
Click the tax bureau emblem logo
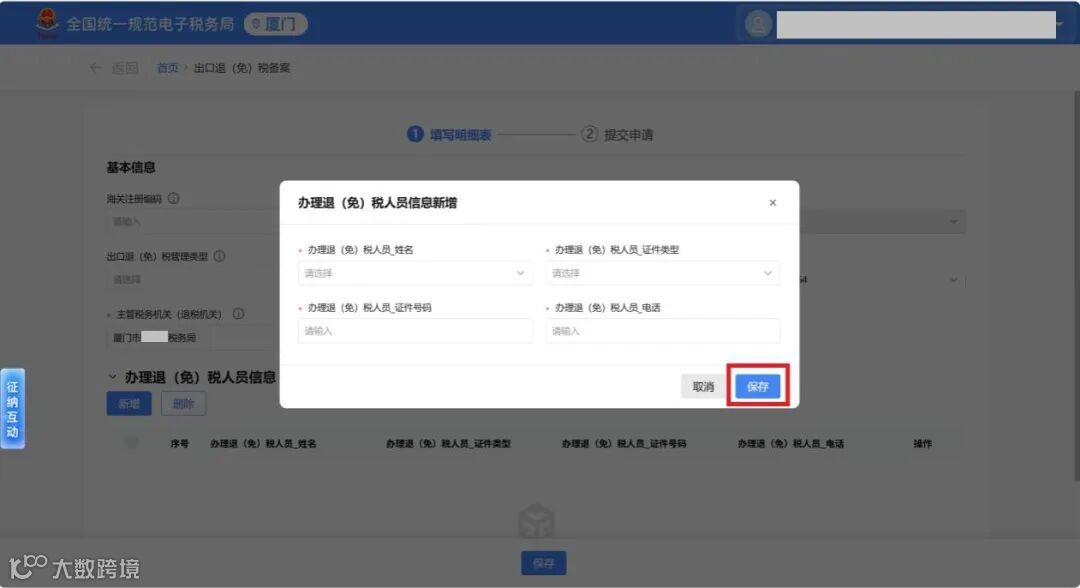click(x=47, y=22)
